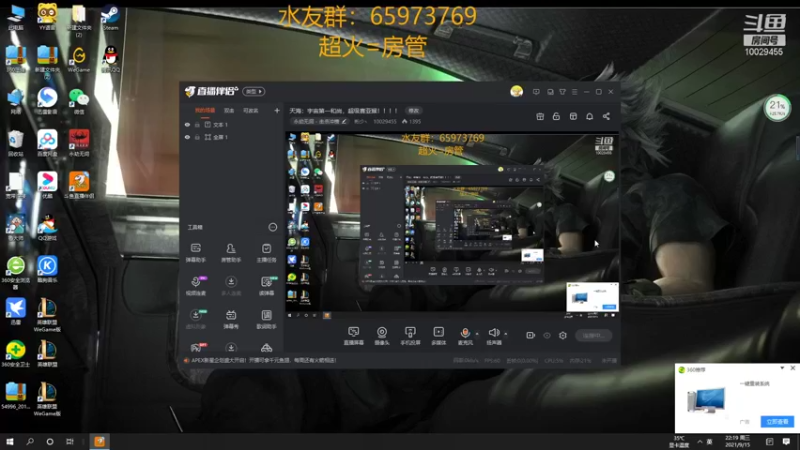Expand the speaker options arrow
The width and height of the screenshot is (800, 450).
tap(506, 334)
